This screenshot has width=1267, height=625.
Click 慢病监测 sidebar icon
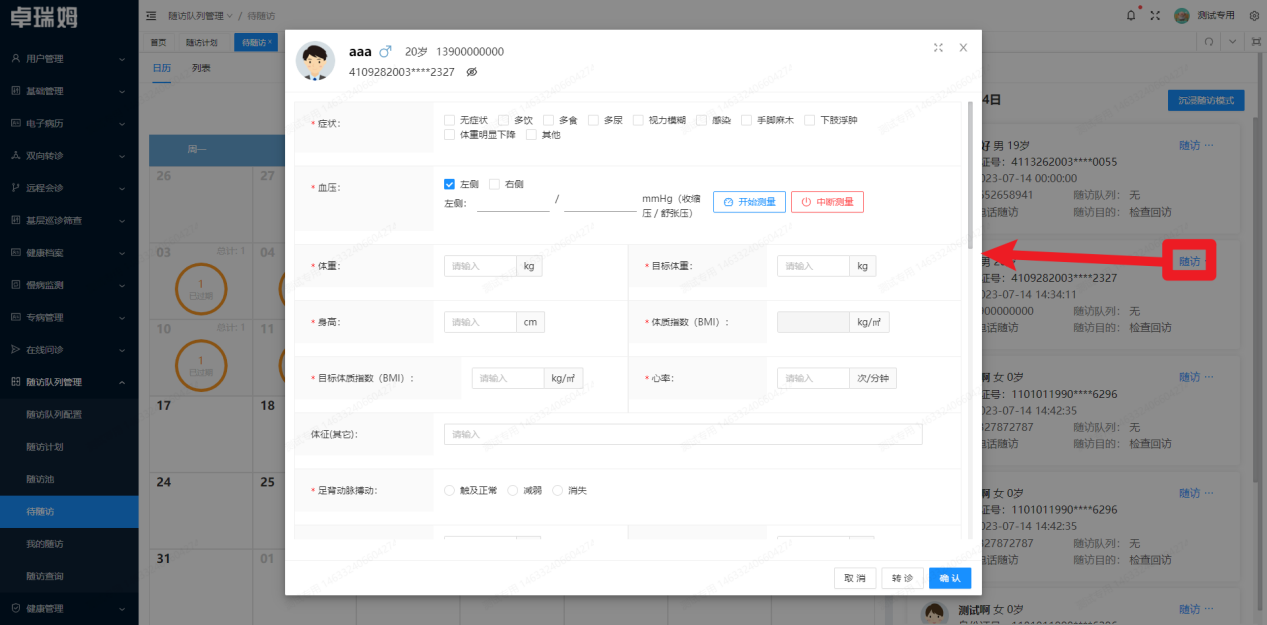pyautogui.click(x=16, y=284)
